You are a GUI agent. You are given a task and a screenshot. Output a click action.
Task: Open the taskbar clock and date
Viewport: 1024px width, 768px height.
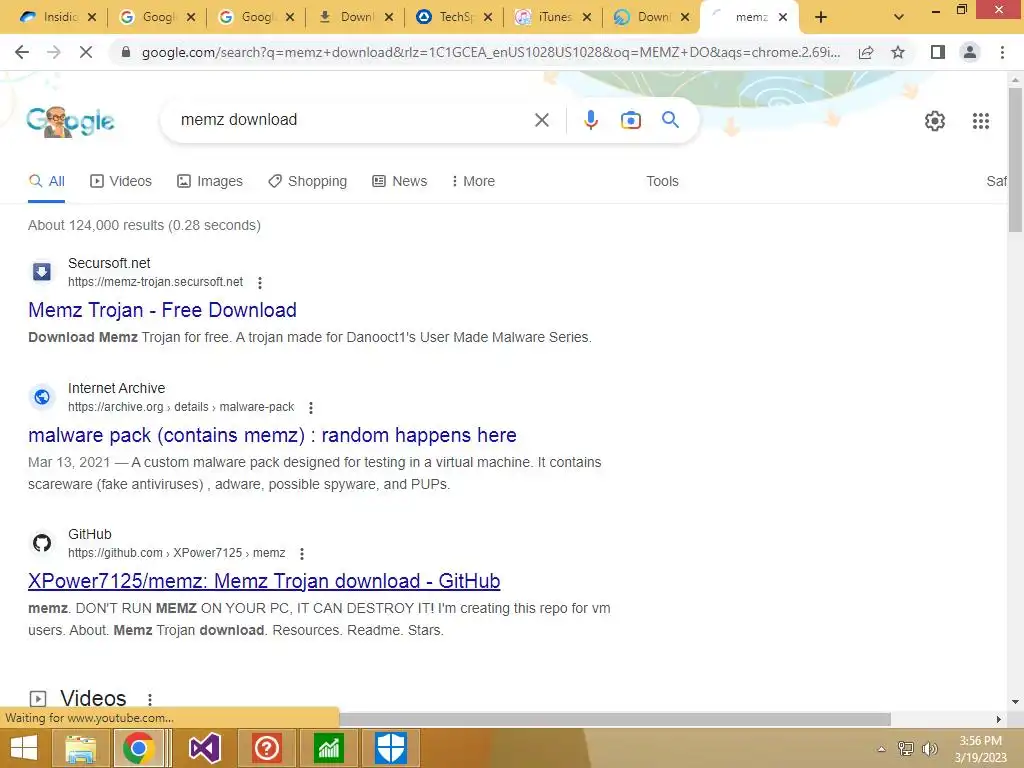pos(980,749)
